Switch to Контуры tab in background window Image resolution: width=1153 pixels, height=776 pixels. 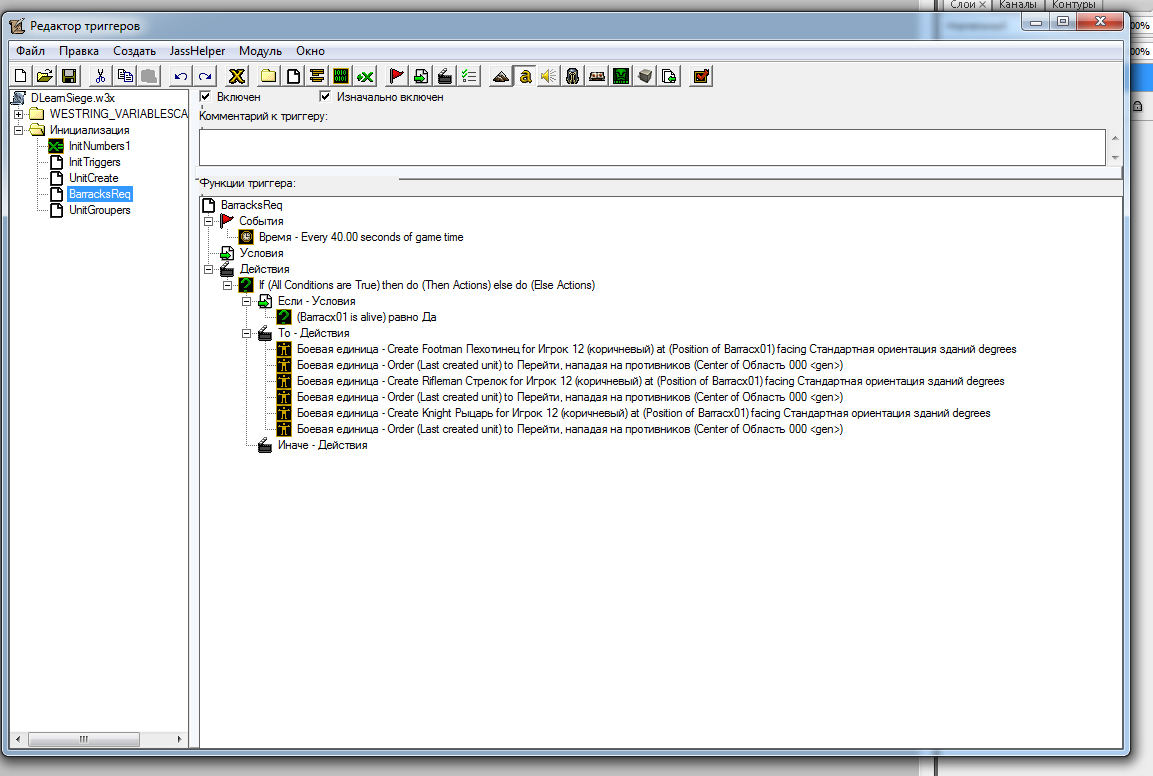coord(1074,4)
